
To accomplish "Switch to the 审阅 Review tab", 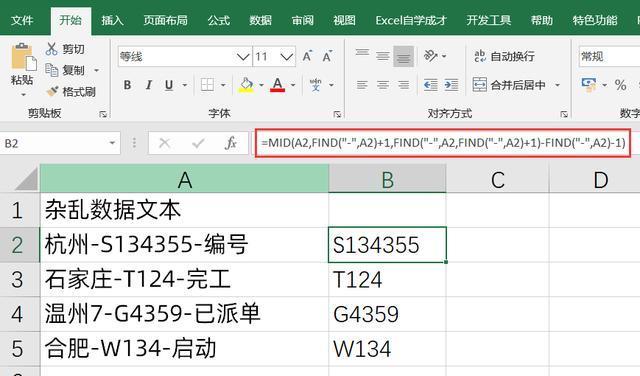I will (302, 20).
